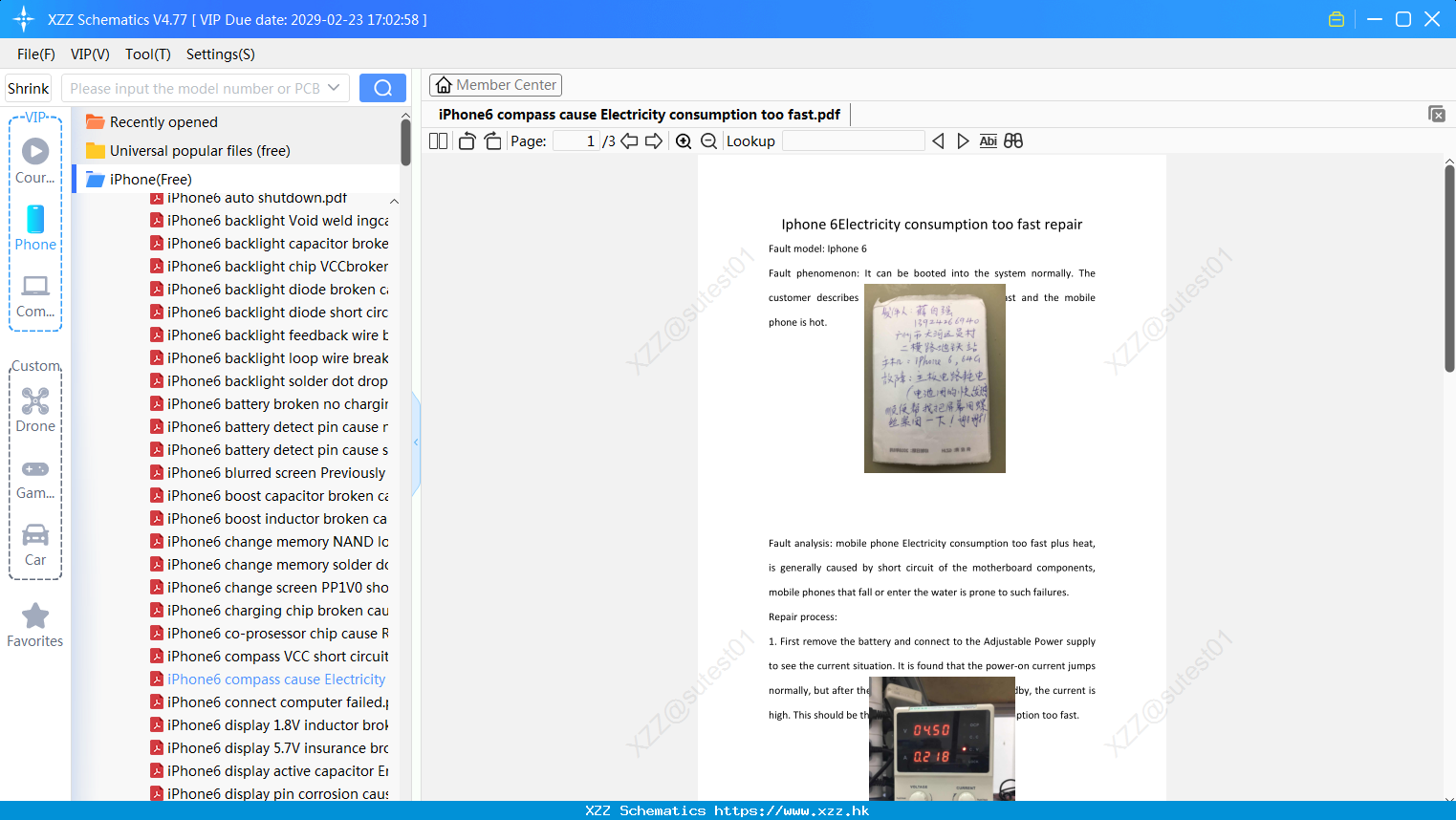Image resolution: width=1456 pixels, height=820 pixels.
Task: Click the handwritten note photo in PDF
Action: (935, 378)
